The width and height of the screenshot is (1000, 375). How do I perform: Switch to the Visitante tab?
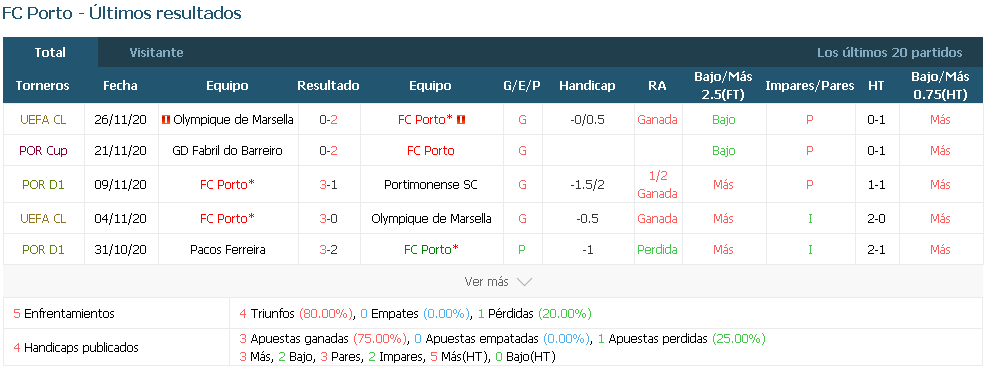(156, 53)
